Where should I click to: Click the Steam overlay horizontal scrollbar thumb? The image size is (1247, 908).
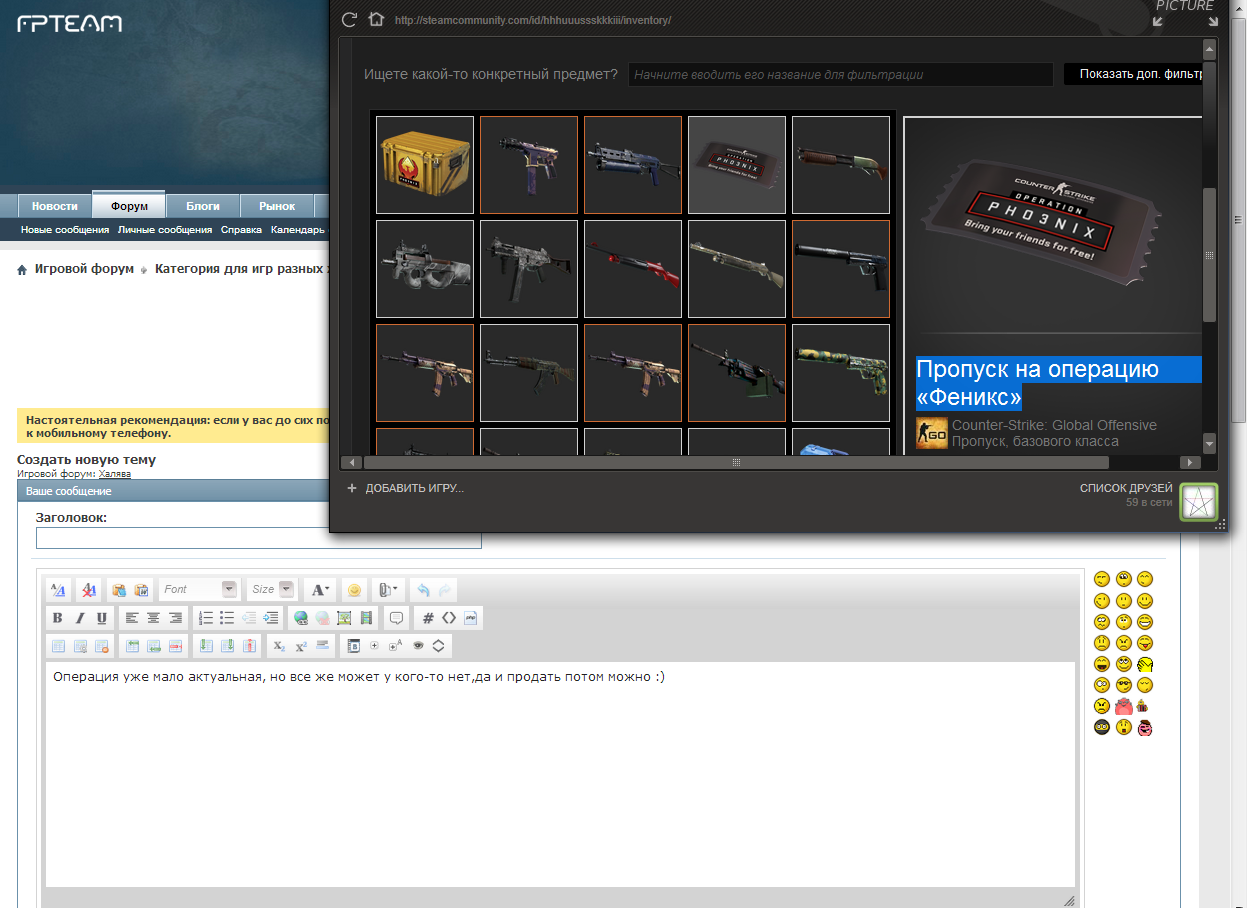736,463
